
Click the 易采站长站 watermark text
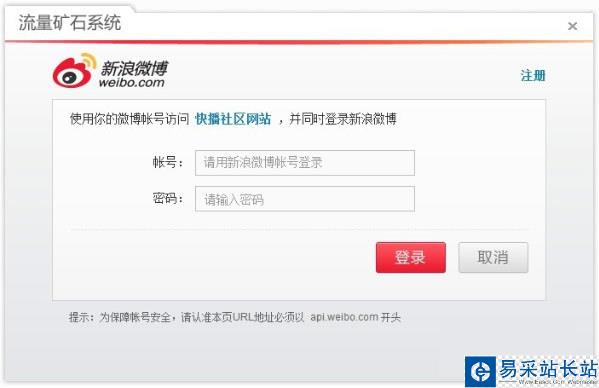[548, 369]
